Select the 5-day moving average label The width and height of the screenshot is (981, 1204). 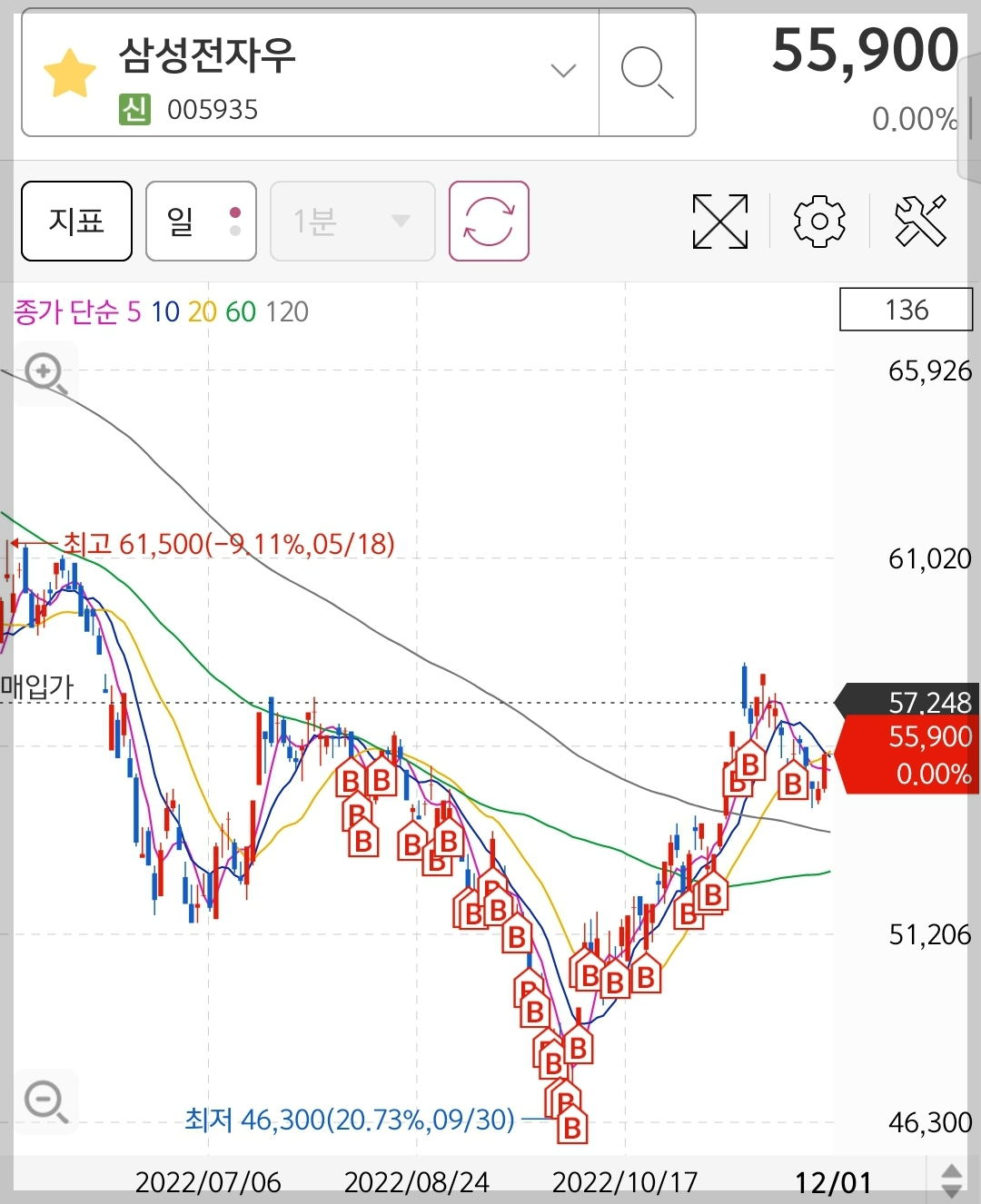click(x=134, y=312)
